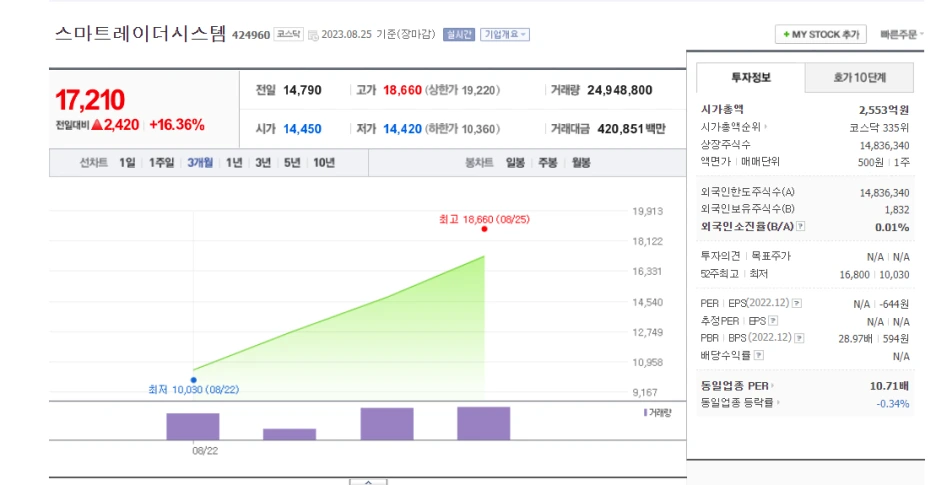Click the 외국인소진율 value 0.01%
This screenshot has height=485, width=936.
coord(892,227)
